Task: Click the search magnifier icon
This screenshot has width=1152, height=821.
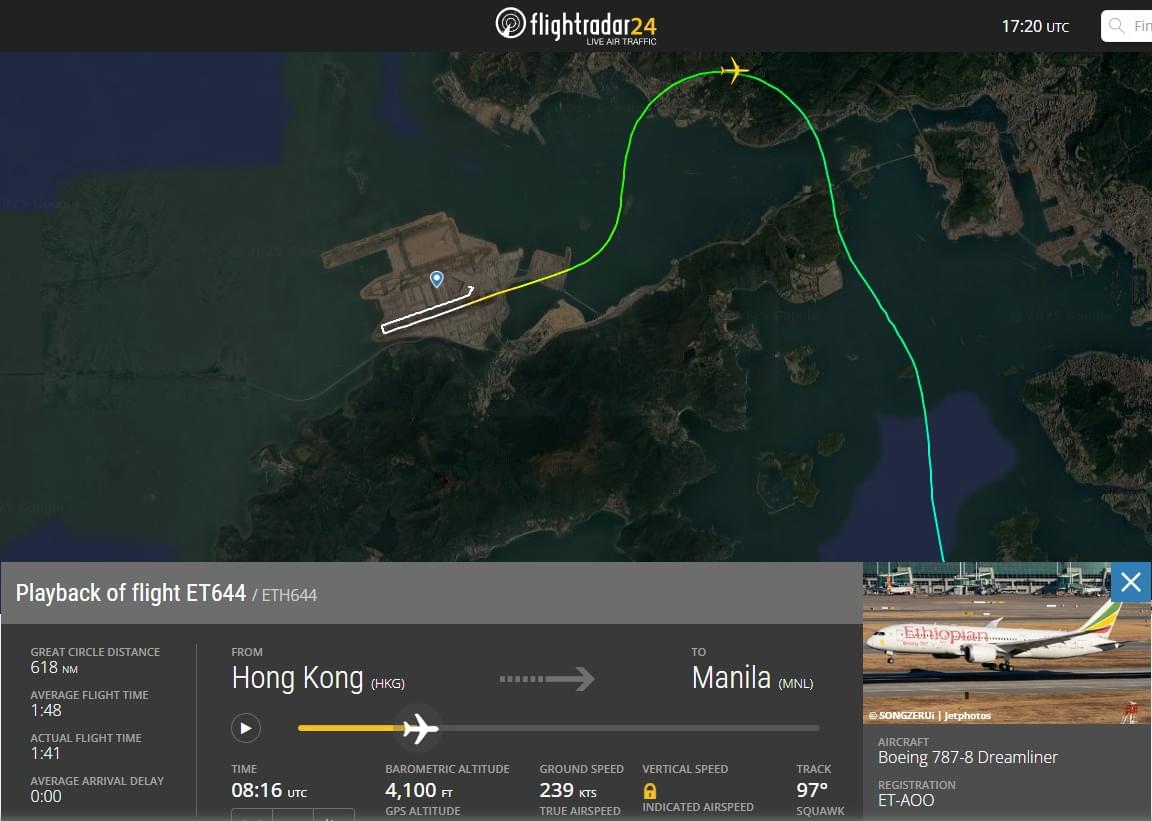Action: tap(1117, 26)
